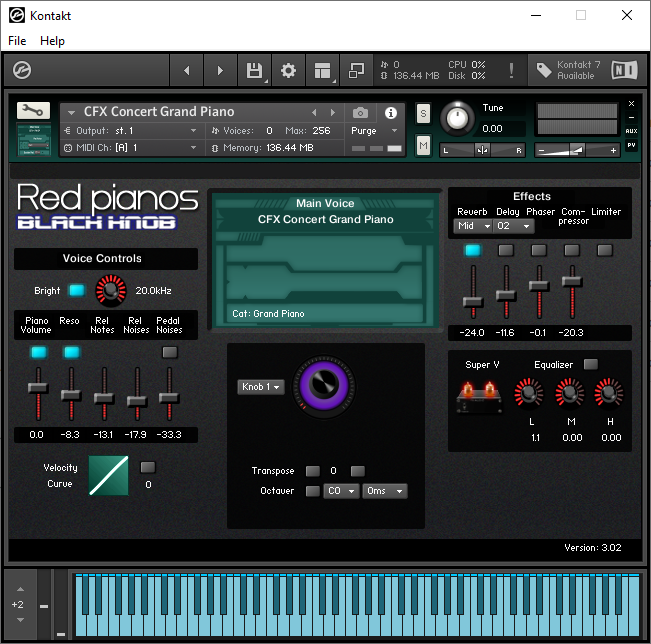Click the red Bright frequency knob

110,290
